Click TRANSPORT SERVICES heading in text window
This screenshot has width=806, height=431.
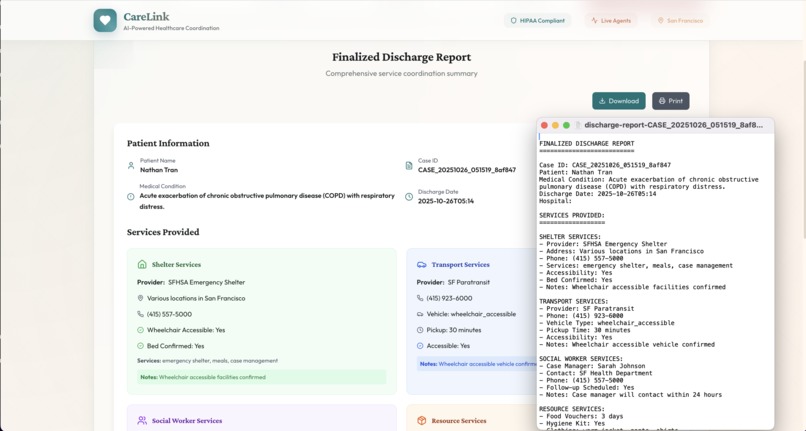pos(574,301)
